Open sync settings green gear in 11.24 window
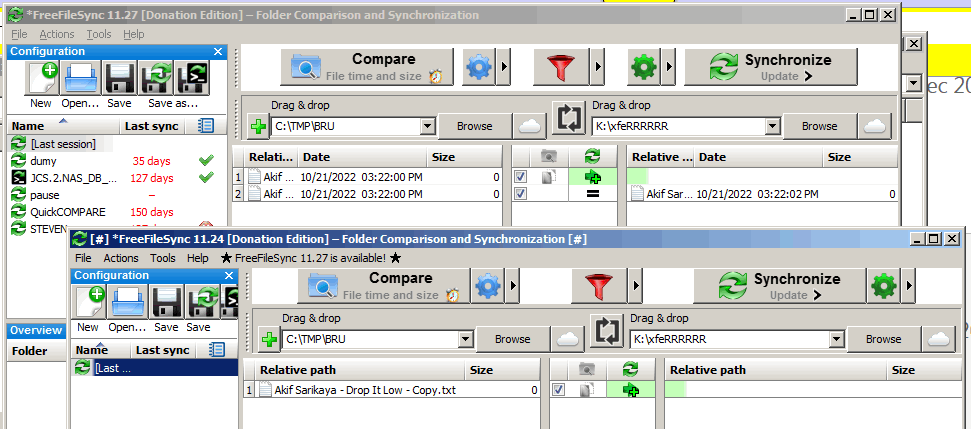 882,286
